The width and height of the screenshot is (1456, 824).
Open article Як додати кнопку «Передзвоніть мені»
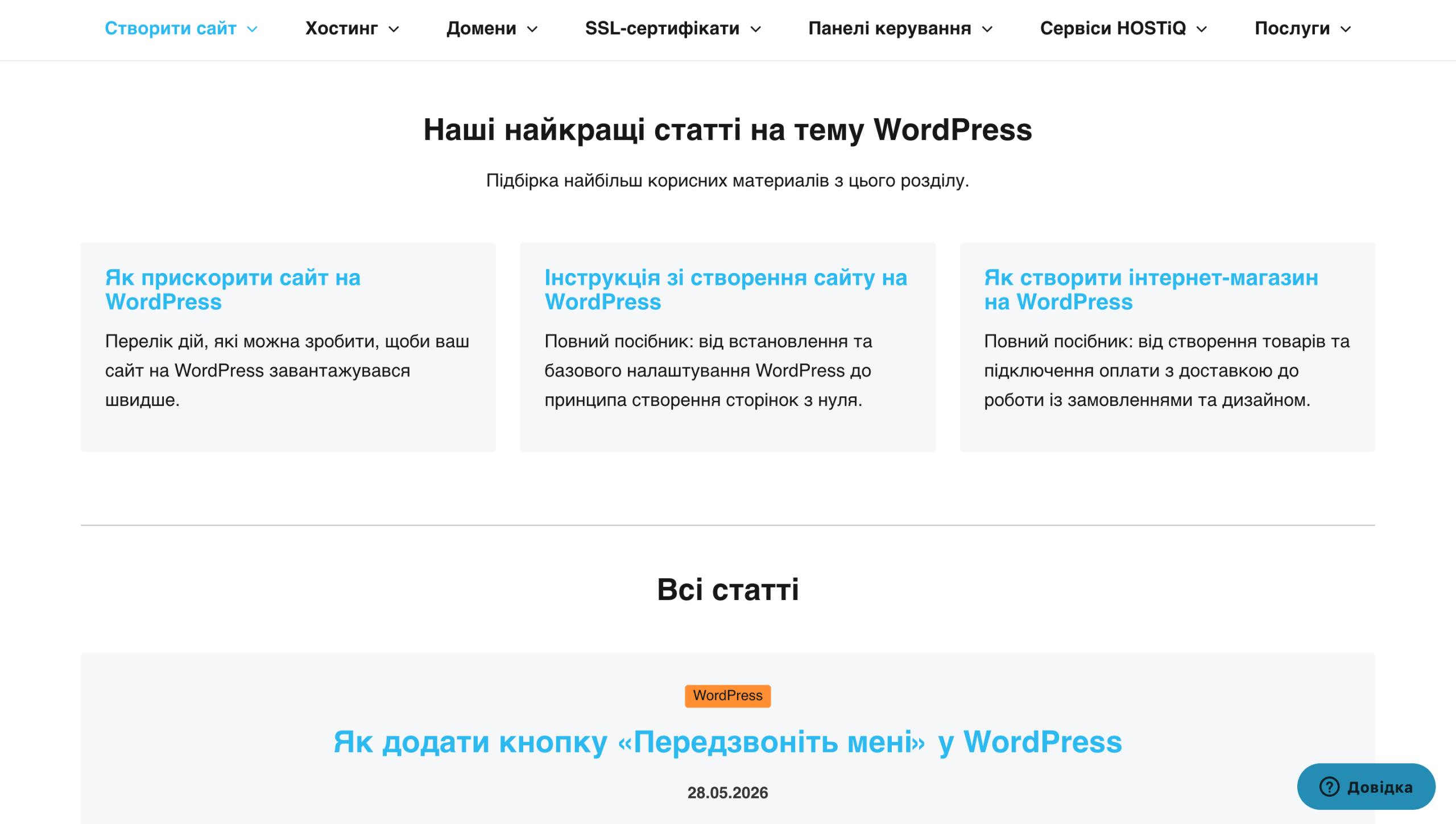[x=727, y=742]
